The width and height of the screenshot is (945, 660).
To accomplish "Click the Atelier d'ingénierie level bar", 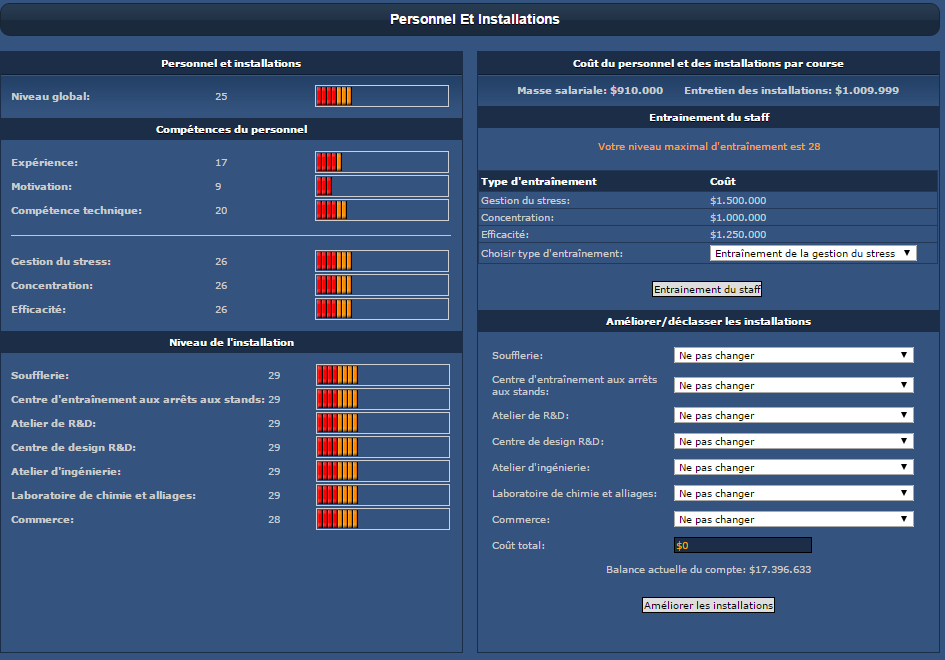I will (383, 471).
